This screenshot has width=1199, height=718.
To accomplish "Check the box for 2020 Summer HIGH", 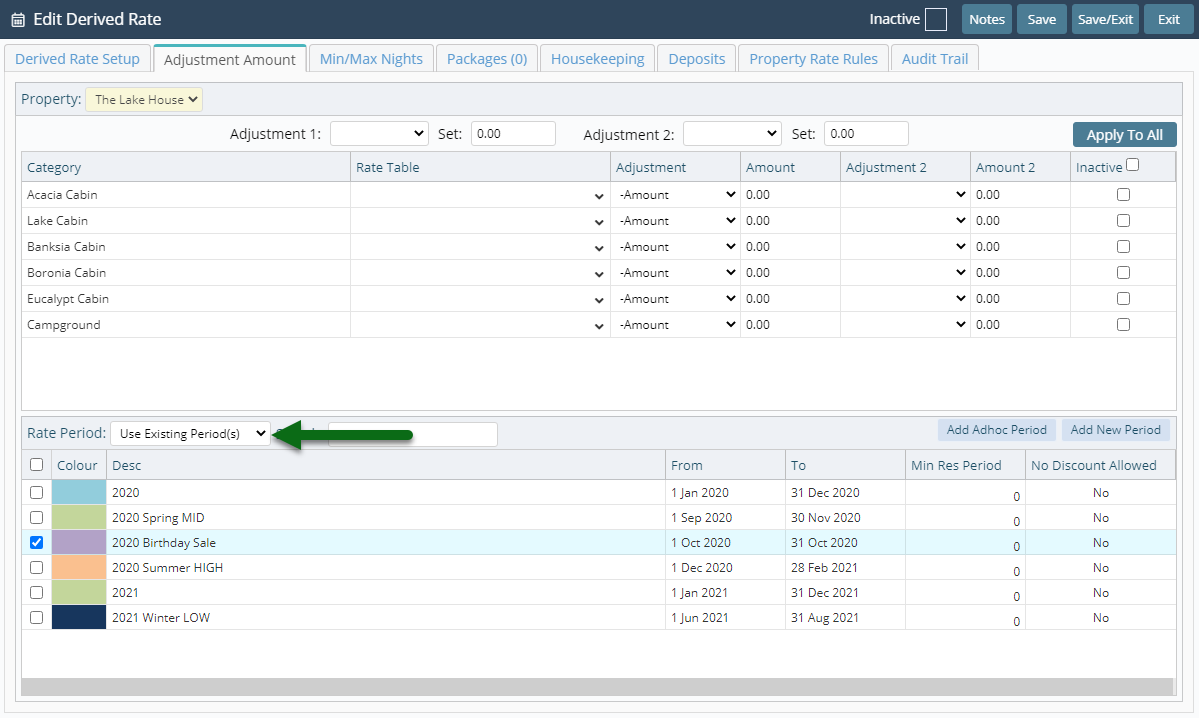I will (x=36, y=567).
